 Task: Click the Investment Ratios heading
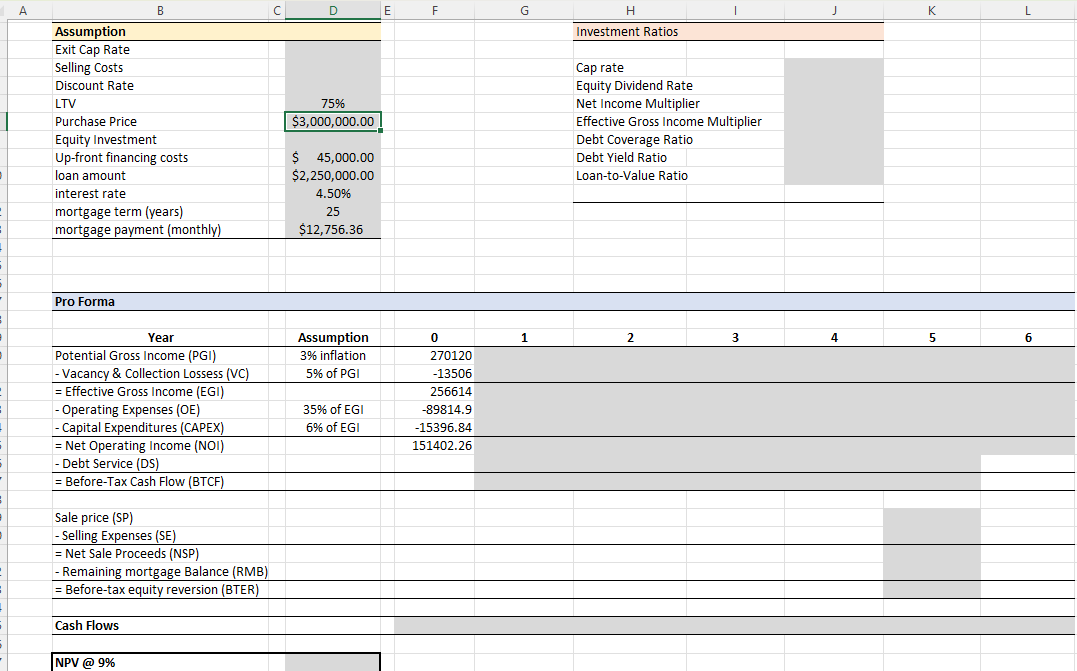[x=626, y=32]
